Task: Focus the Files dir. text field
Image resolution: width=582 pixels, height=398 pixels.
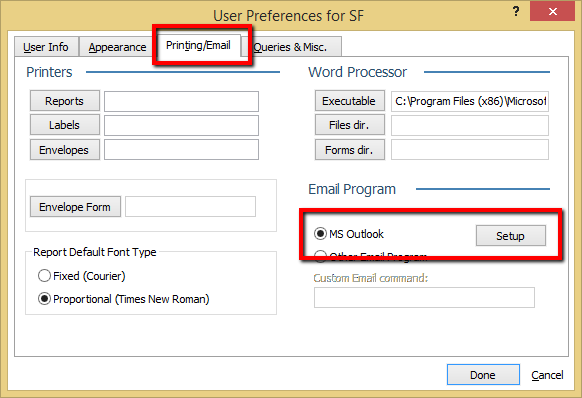Action: pos(470,125)
